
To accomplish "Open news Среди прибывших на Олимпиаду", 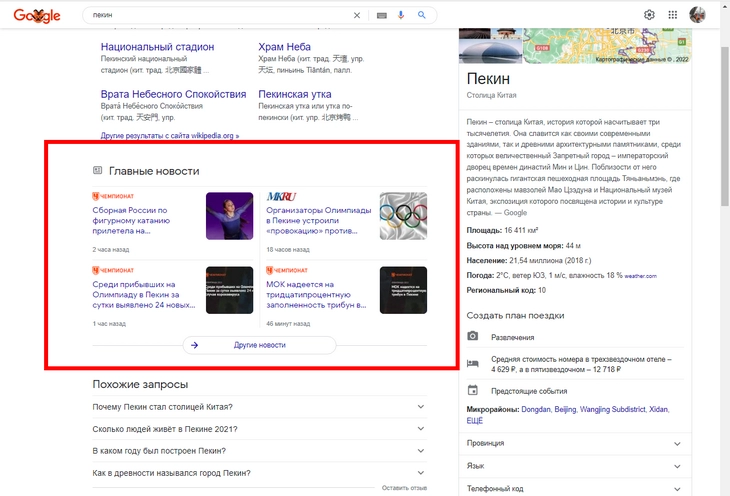I will click(144, 294).
